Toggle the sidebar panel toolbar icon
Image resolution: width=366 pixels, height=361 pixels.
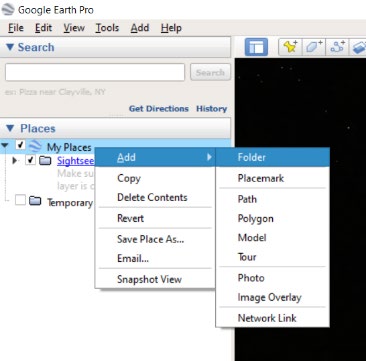click(x=256, y=47)
